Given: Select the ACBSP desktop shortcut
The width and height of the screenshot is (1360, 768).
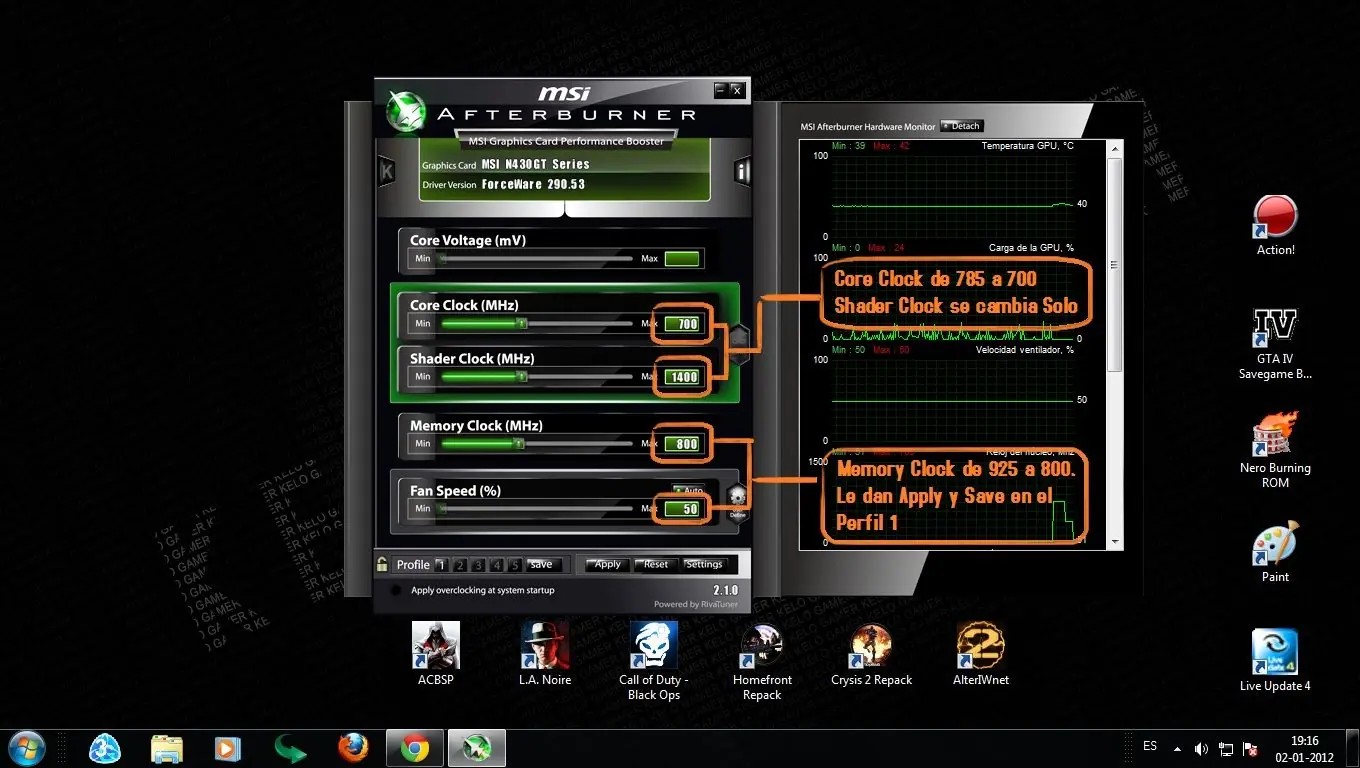Looking at the screenshot, I should pos(436,654).
